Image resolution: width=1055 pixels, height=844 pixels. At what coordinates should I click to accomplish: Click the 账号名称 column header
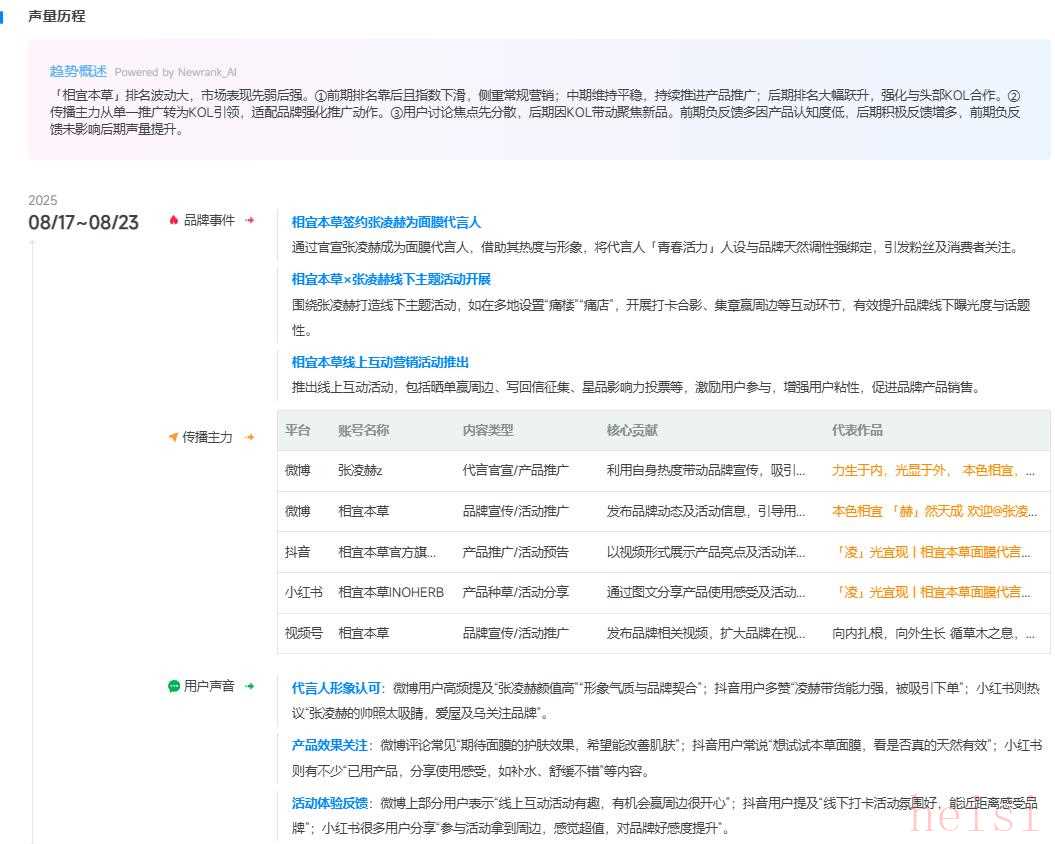pyautogui.click(x=363, y=430)
